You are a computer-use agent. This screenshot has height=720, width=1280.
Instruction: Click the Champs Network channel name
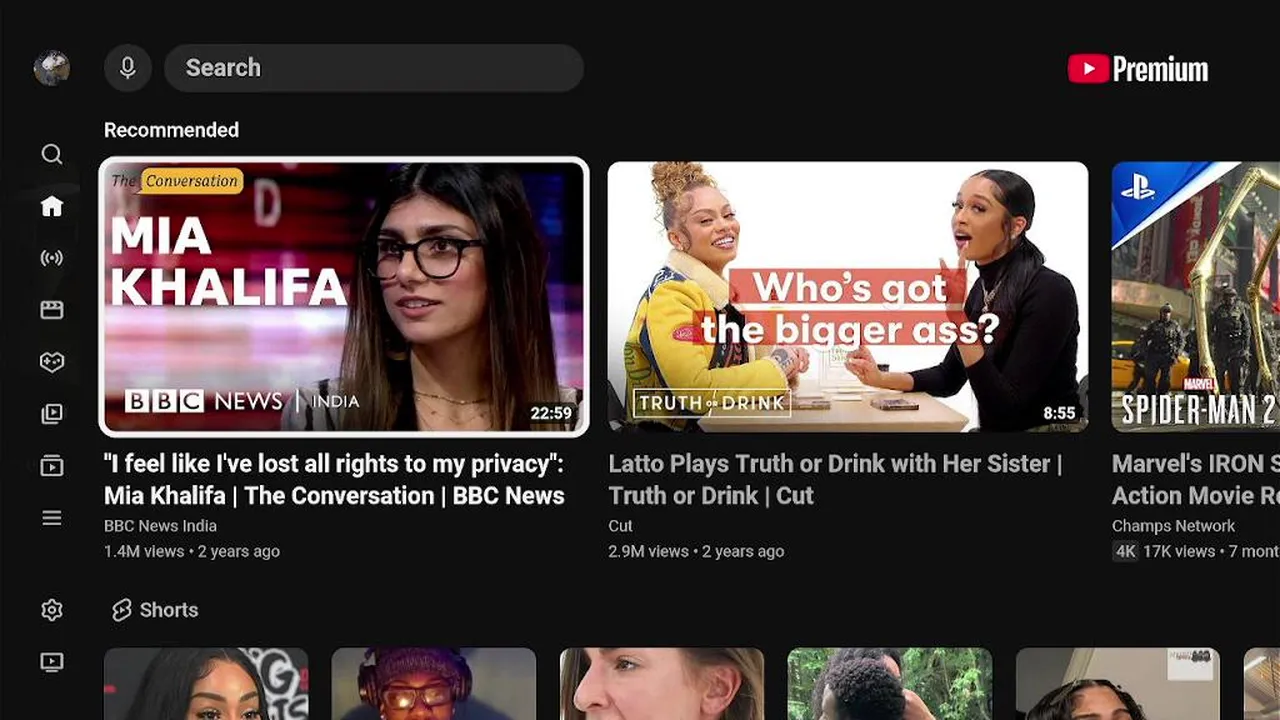tap(1173, 526)
